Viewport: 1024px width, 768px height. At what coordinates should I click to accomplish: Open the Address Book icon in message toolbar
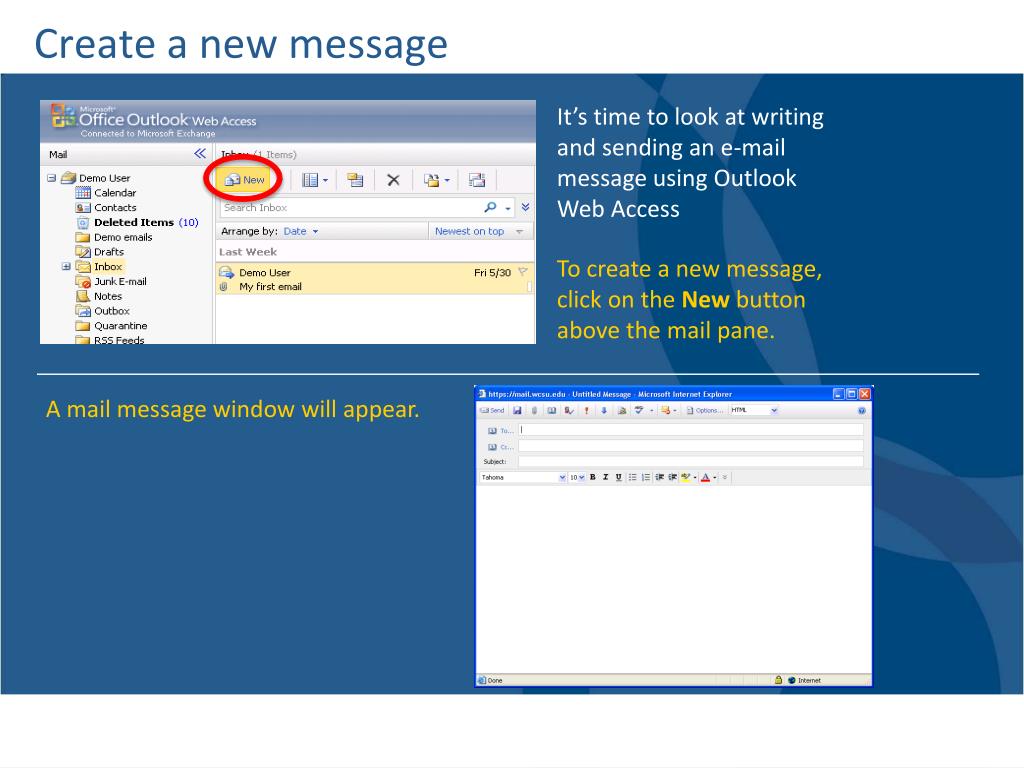coord(552,411)
